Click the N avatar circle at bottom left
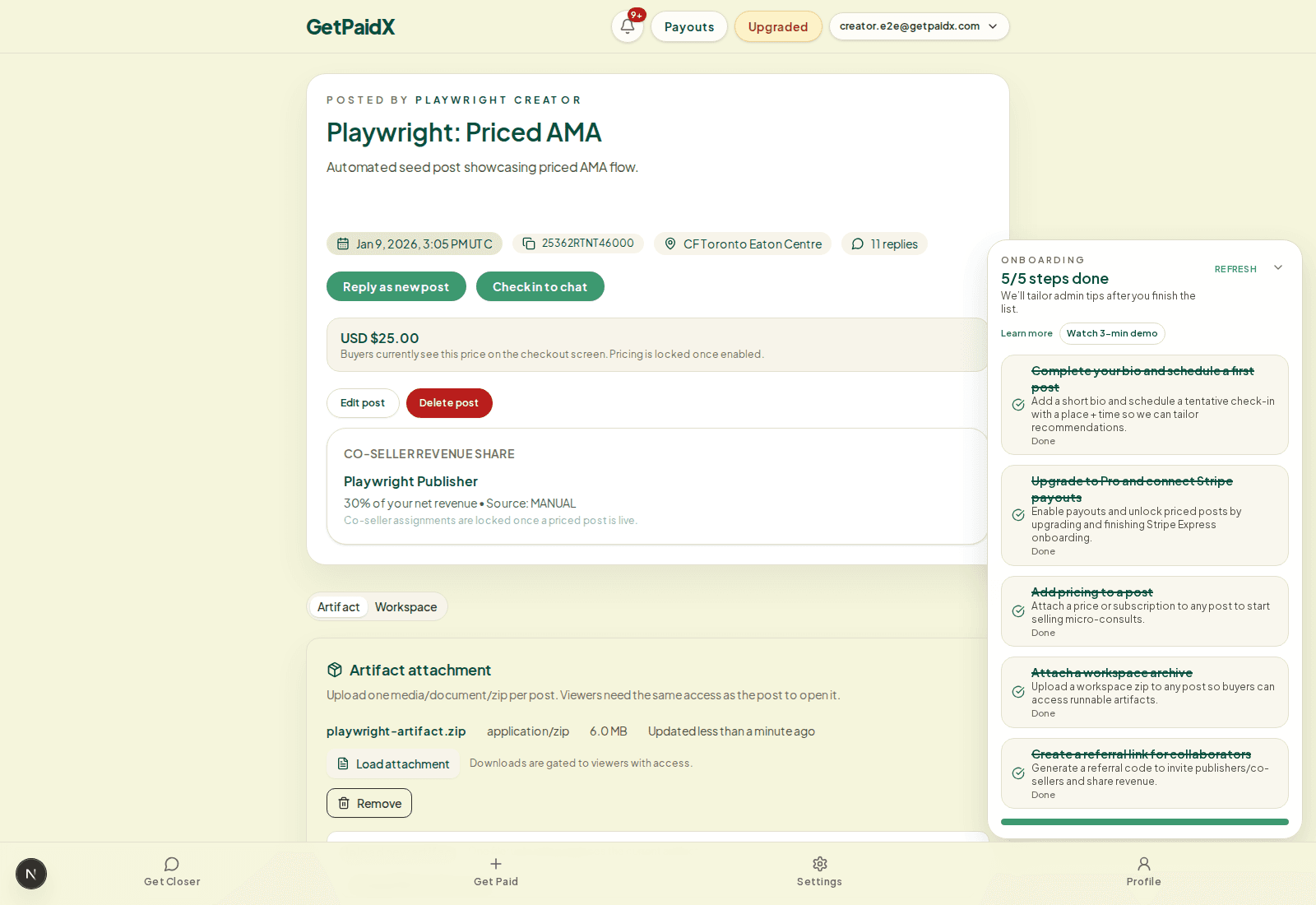The width and height of the screenshot is (1316, 905). [31, 874]
